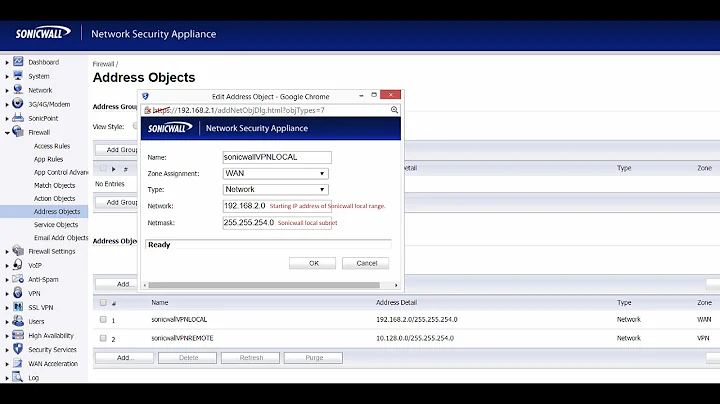
Task: Open Match Objects menu item
Action: point(54,185)
